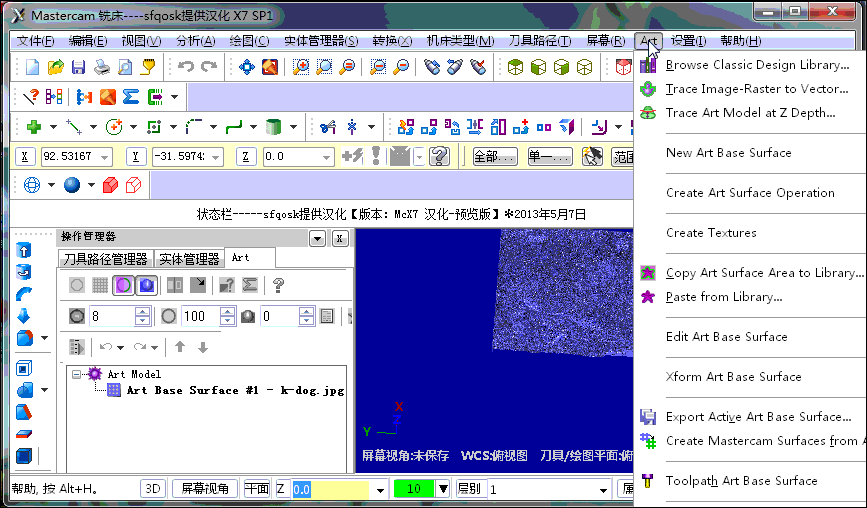Click the 平面 button in status bar
The height and width of the screenshot is (508, 867).
[x=257, y=489]
